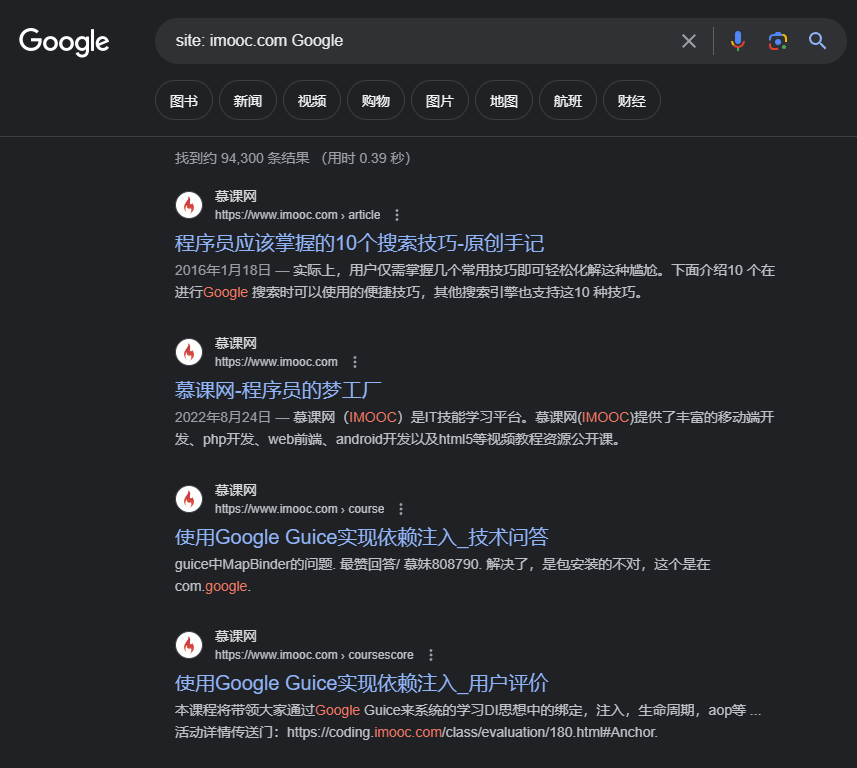Click the flame favicon of the course result
This screenshot has width=857, height=768.
189,499
